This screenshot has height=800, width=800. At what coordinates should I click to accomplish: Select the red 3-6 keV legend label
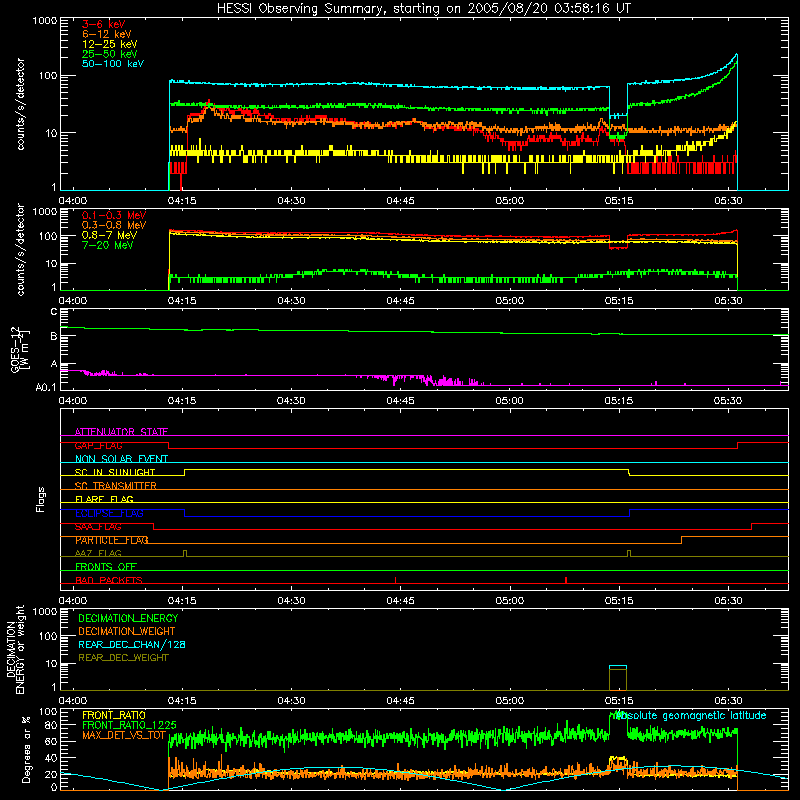[x=104, y=24]
